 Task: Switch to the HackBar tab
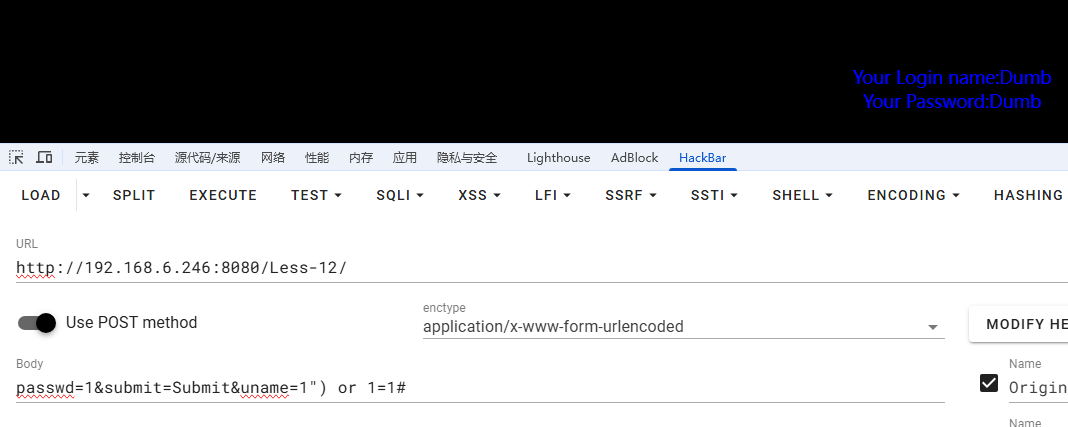[702, 157]
